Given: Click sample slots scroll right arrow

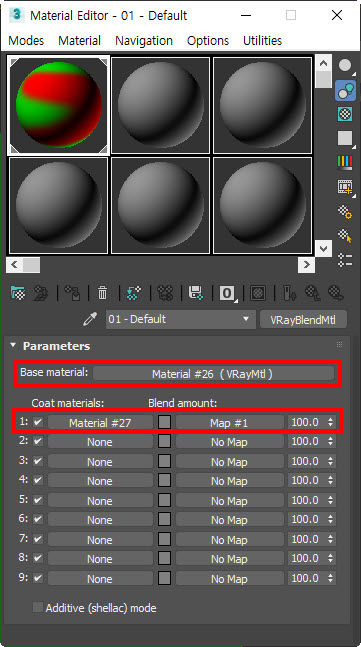Looking at the screenshot, I should [x=306, y=264].
